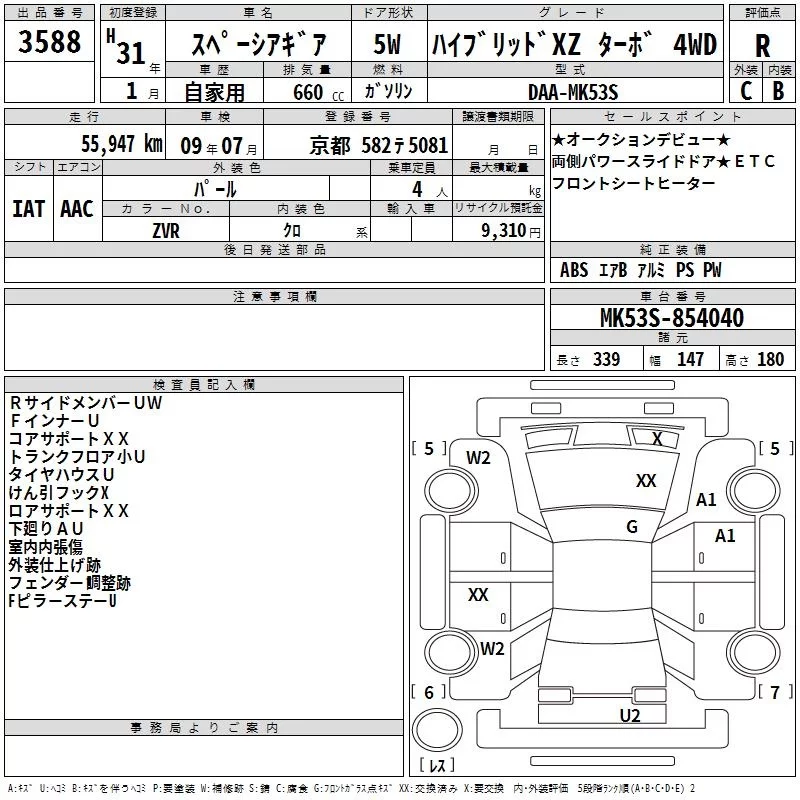800x800 pixels.
Task: Click the セールスポイント header
Action: [x=672, y=116]
